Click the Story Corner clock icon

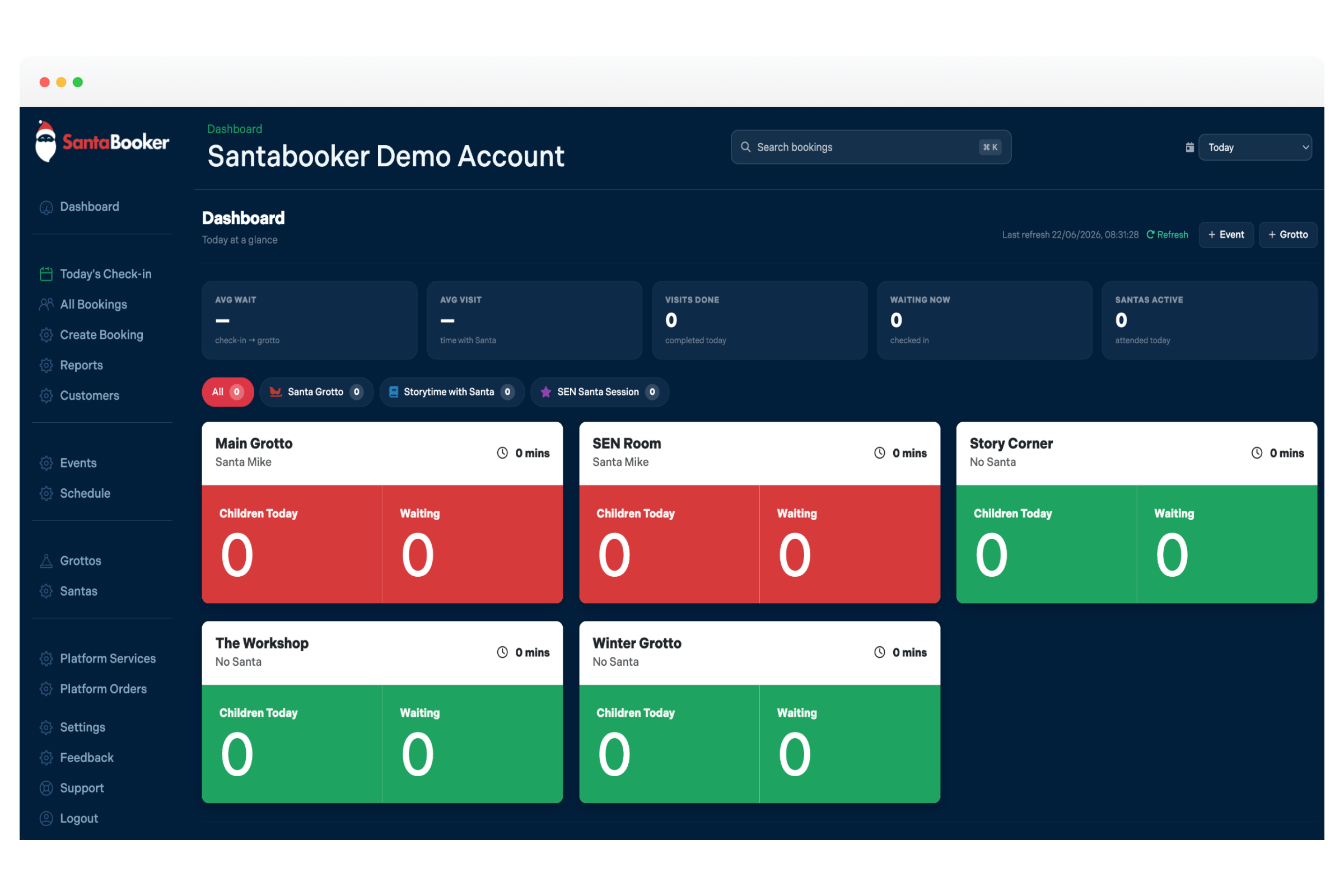point(1257,452)
